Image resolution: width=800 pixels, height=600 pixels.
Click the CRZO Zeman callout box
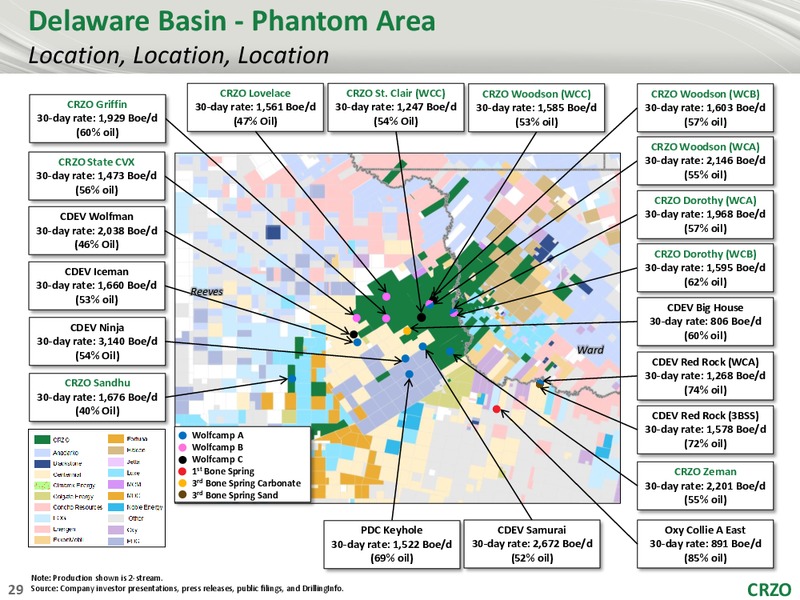[x=705, y=486]
